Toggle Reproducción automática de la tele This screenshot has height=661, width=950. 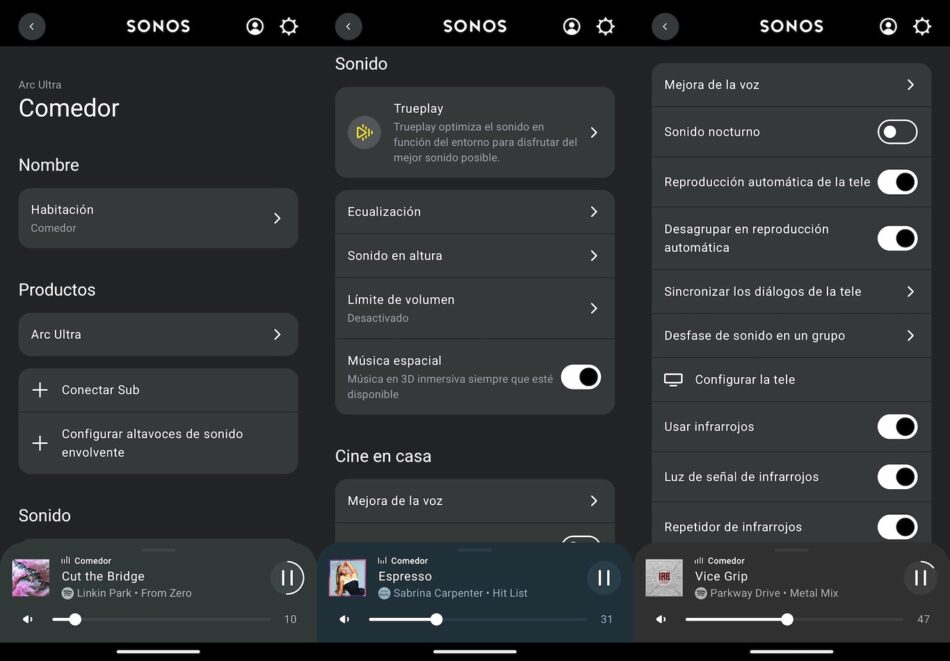click(x=897, y=182)
